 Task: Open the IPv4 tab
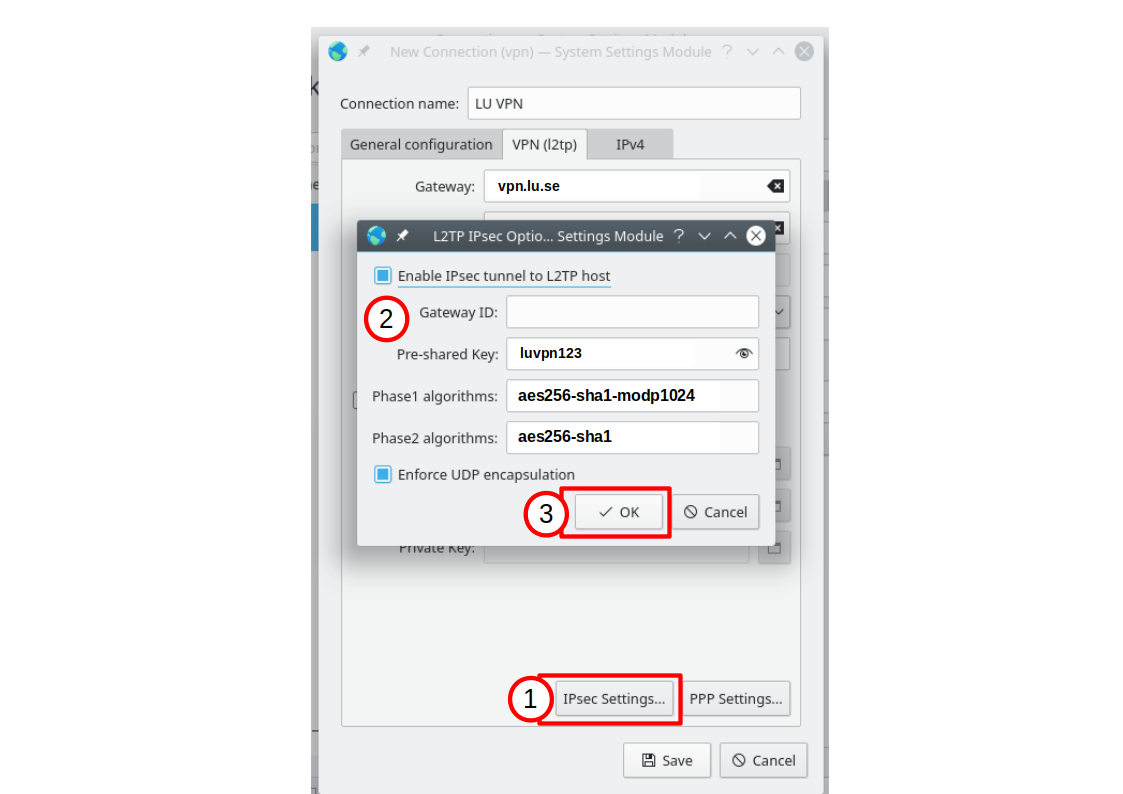630,145
